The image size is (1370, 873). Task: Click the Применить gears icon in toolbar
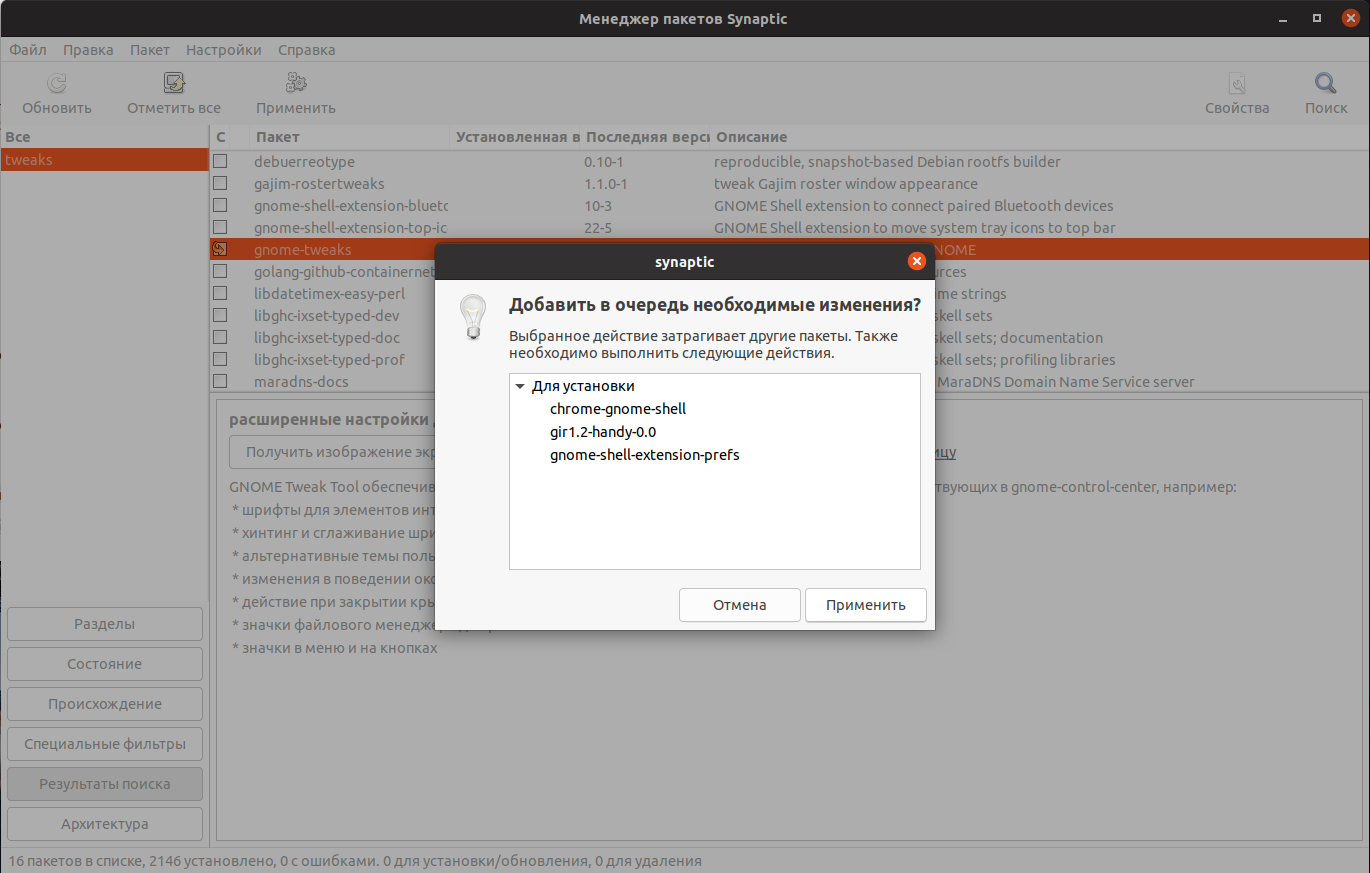pos(295,84)
